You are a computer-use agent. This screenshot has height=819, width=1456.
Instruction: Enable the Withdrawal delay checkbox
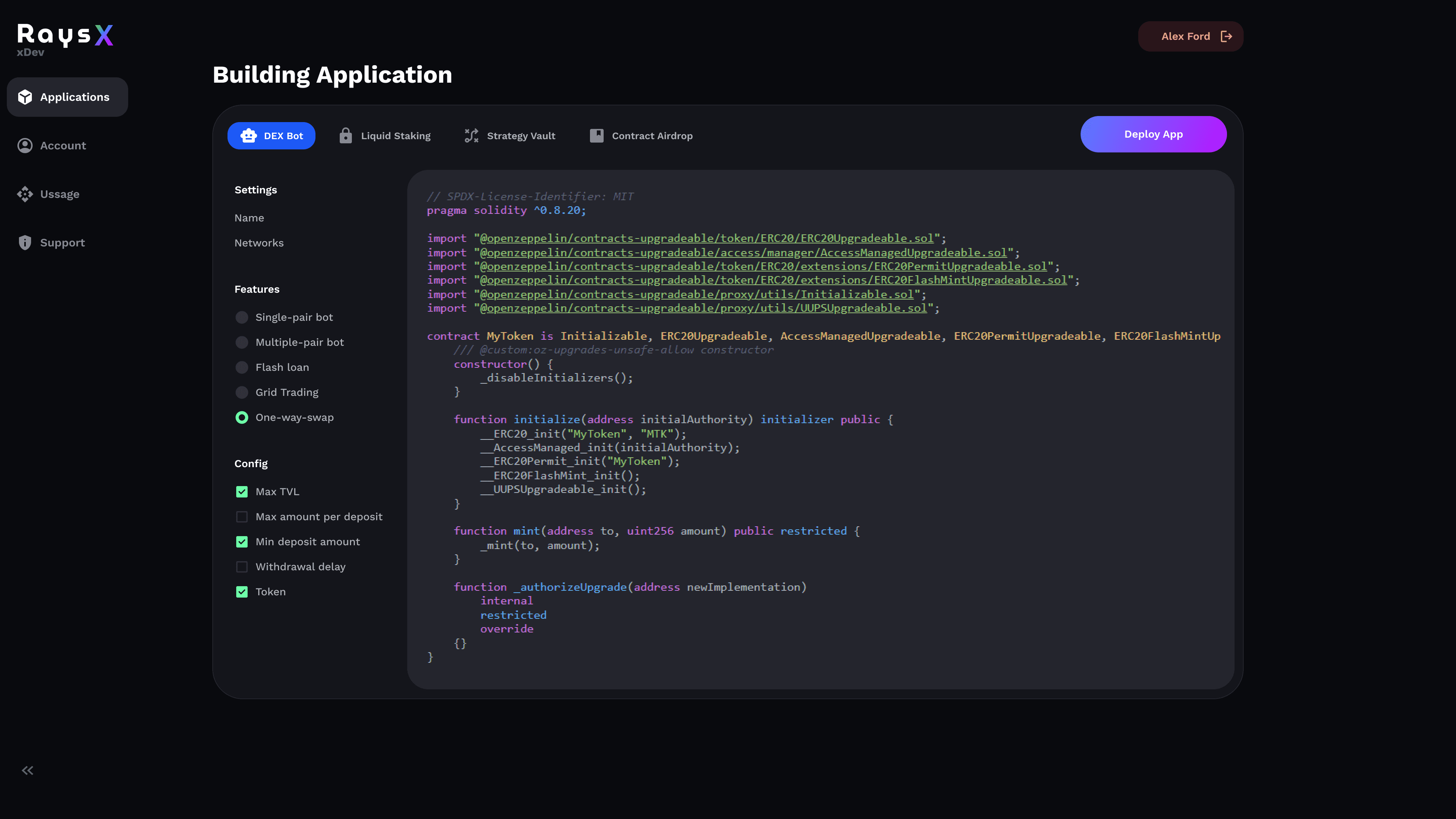(242, 567)
